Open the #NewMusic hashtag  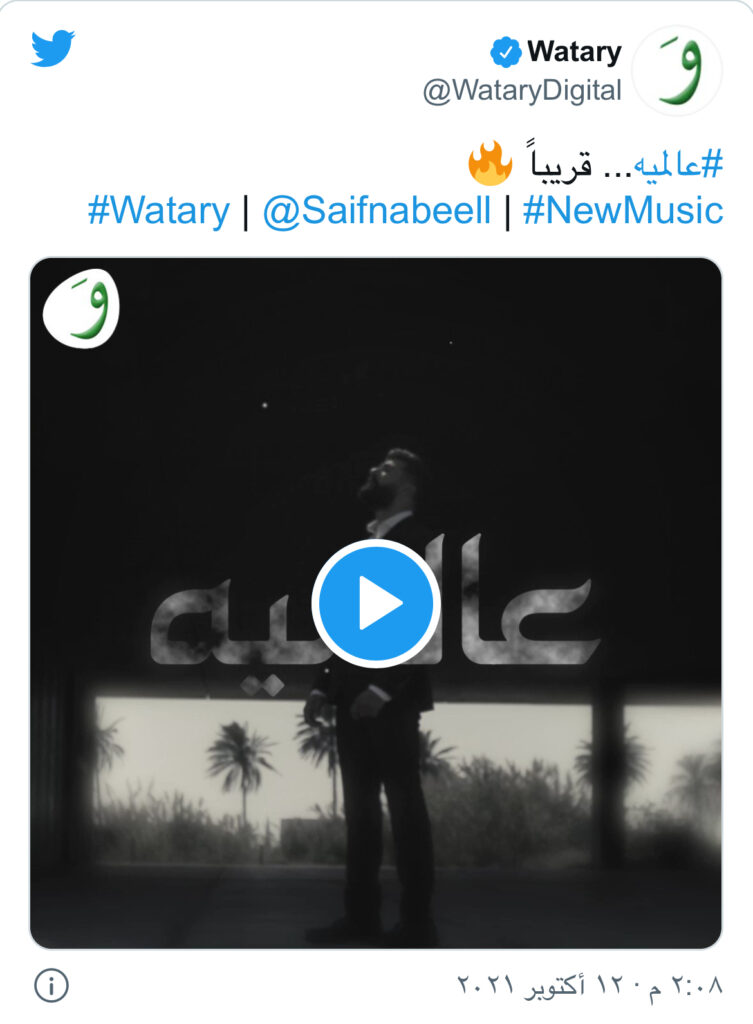point(623,210)
